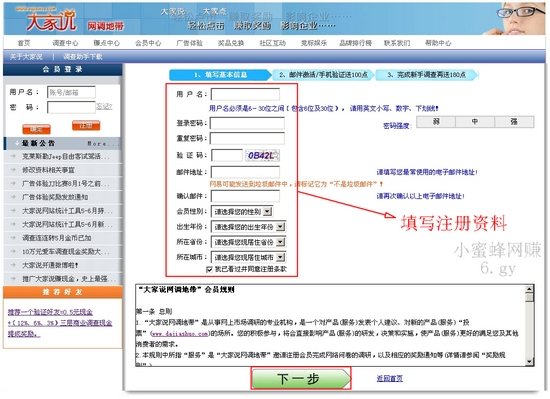This screenshot has height=399, width=550.
Task: Click the 弱 password strength segment
Action: pyautogui.click(x=436, y=122)
